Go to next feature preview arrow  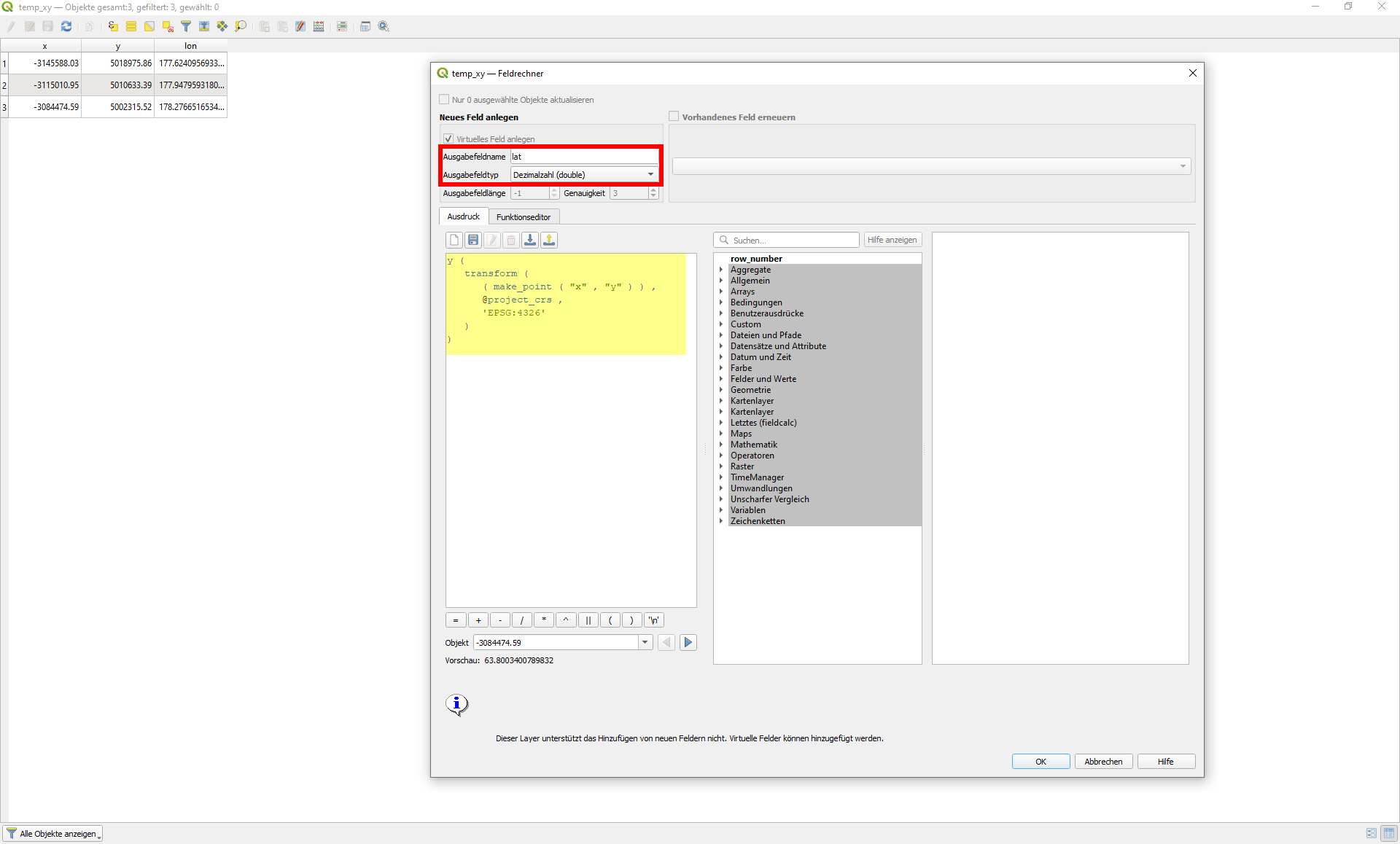point(688,642)
